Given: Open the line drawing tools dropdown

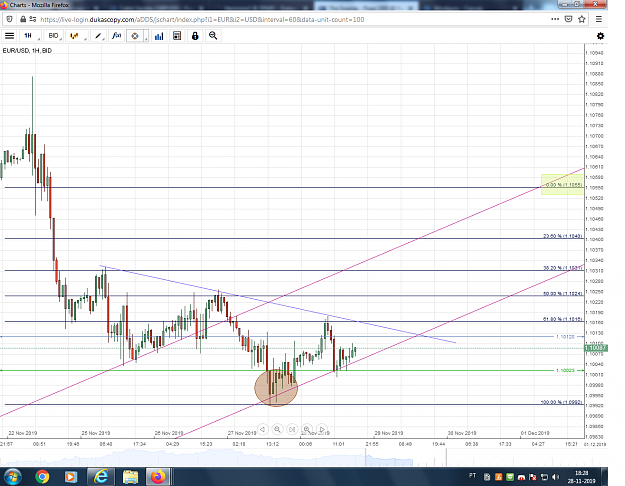Looking at the screenshot, I should coord(98,36).
